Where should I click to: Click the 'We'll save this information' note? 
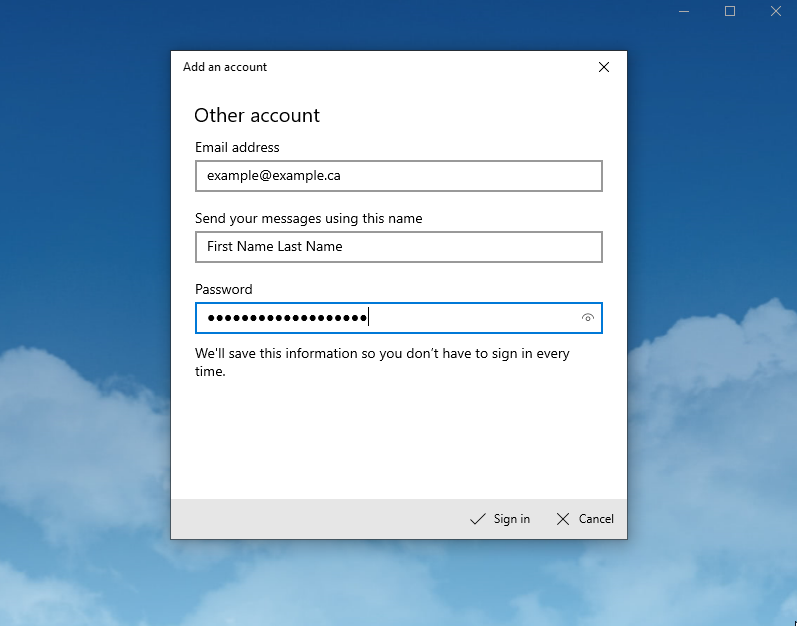382,362
